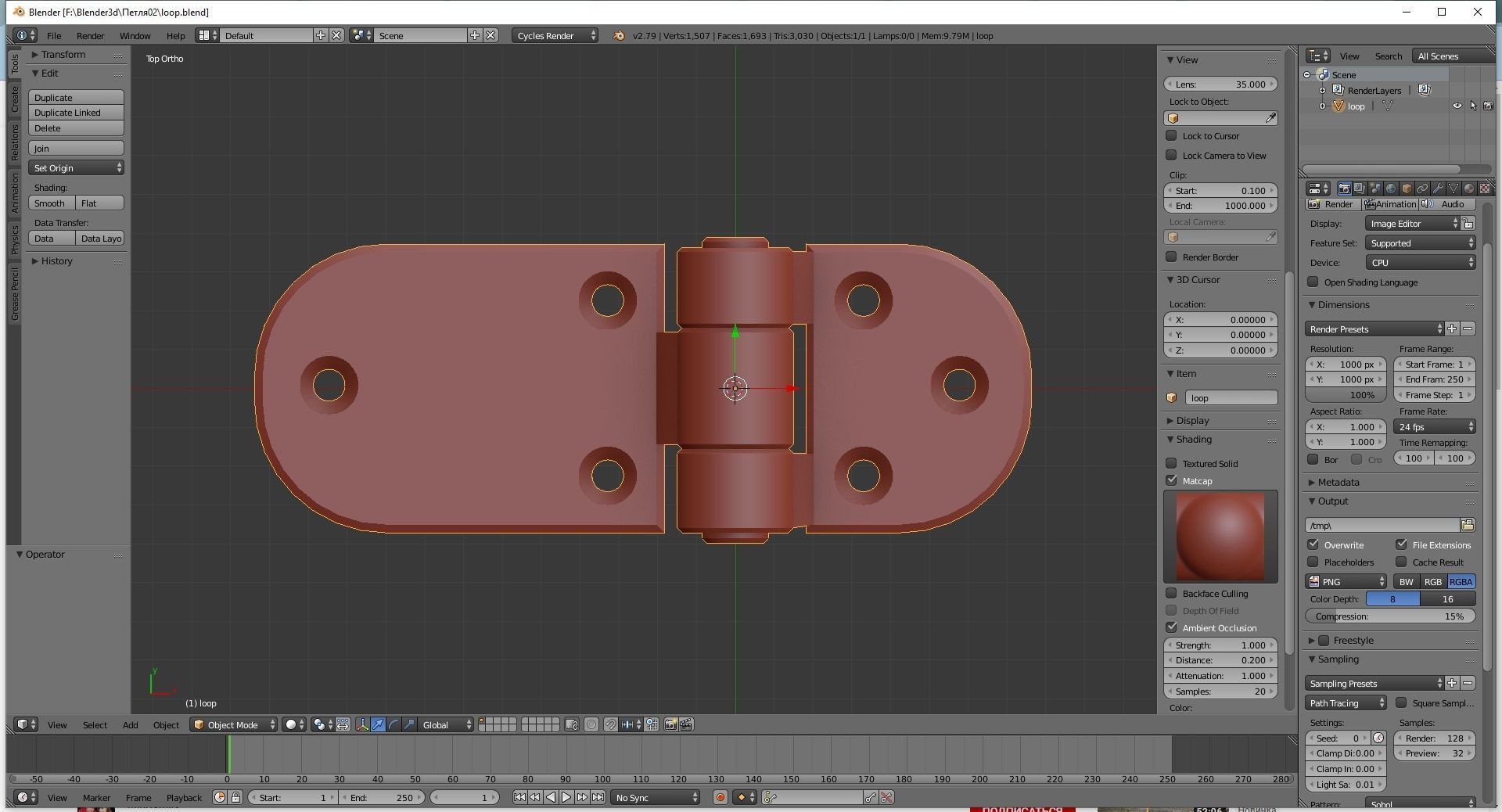Image resolution: width=1502 pixels, height=812 pixels.
Task: Open the Global transform orientation dropdown
Action: click(446, 724)
